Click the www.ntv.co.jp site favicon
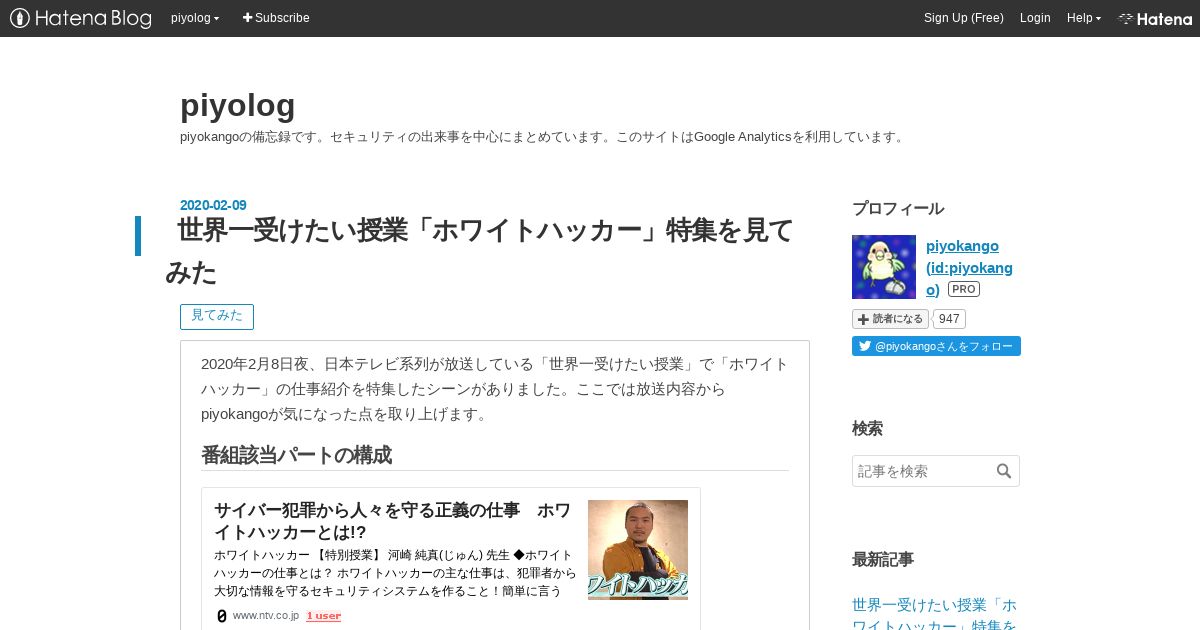This screenshot has width=1200, height=630. pos(222,616)
